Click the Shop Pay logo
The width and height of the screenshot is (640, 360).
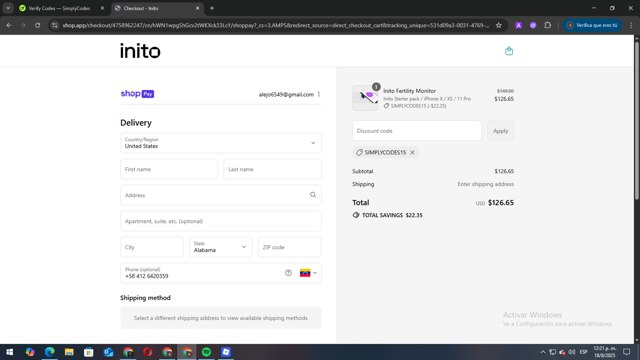pyautogui.click(x=137, y=94)
